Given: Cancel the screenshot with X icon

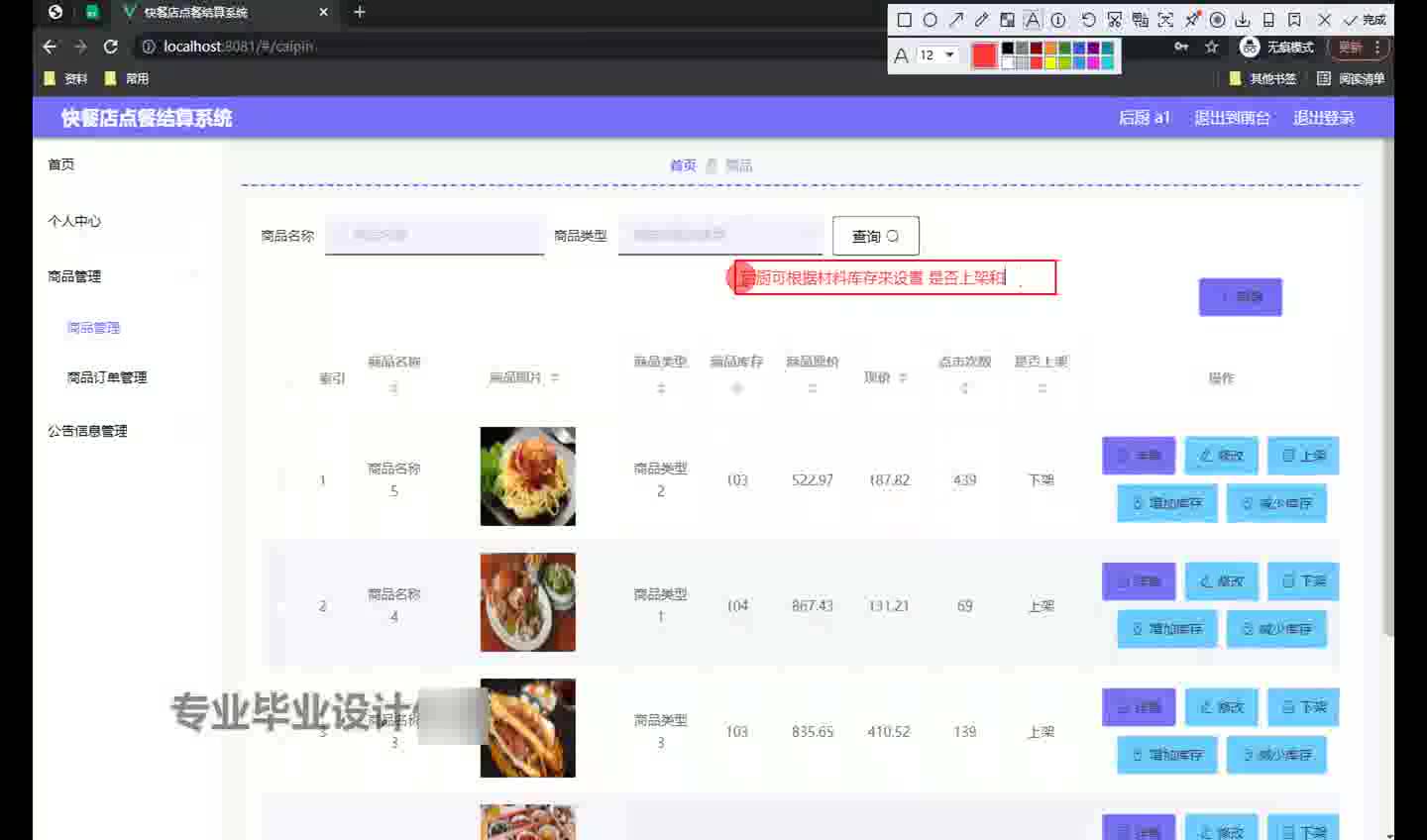Looking at the screenshot, I should click(1325, 20).
